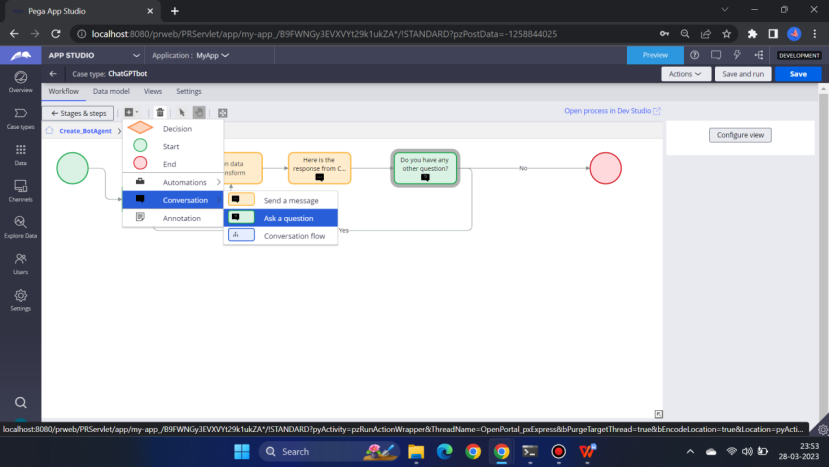Choose Conversation flow option
Screen dimensions: 830x467
point(281,236)
